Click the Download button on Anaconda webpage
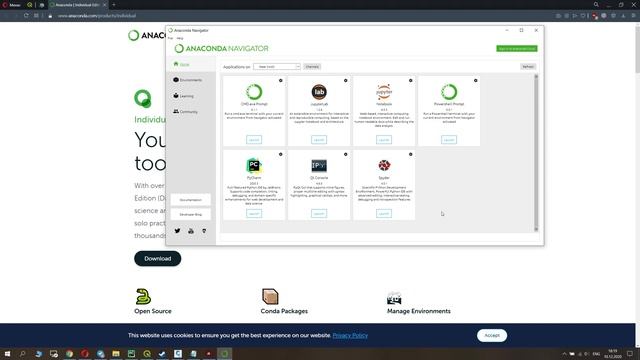The image size is (640, 360). [x=158, y=258]
